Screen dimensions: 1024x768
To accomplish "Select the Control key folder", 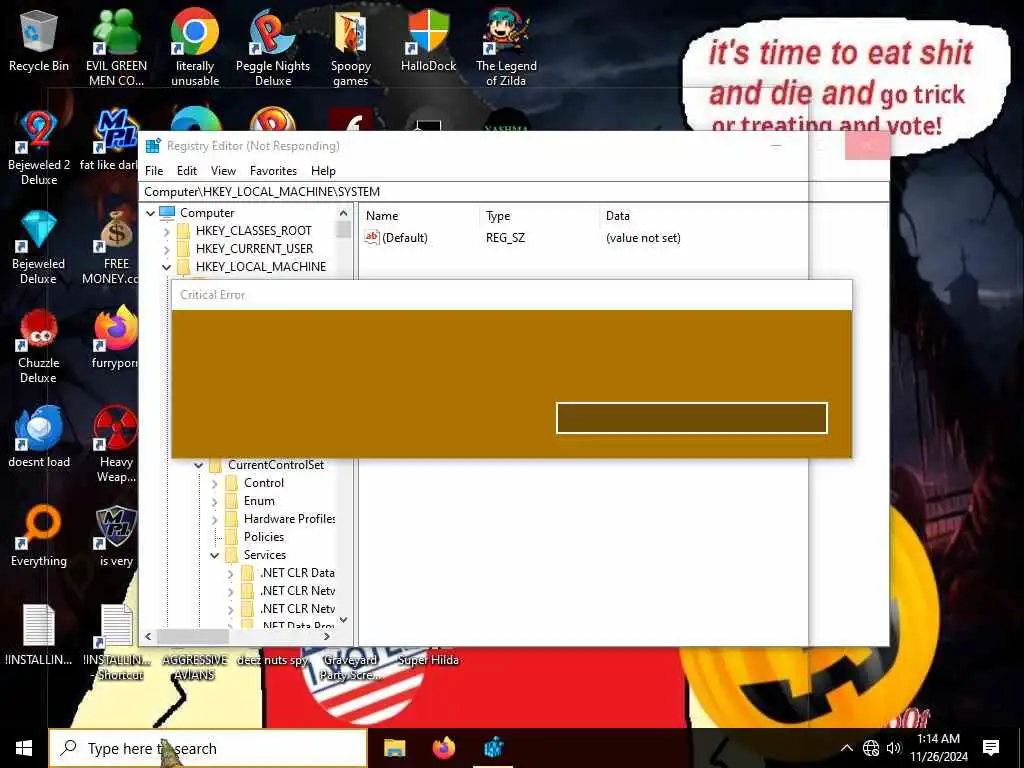I will point(264,483).
